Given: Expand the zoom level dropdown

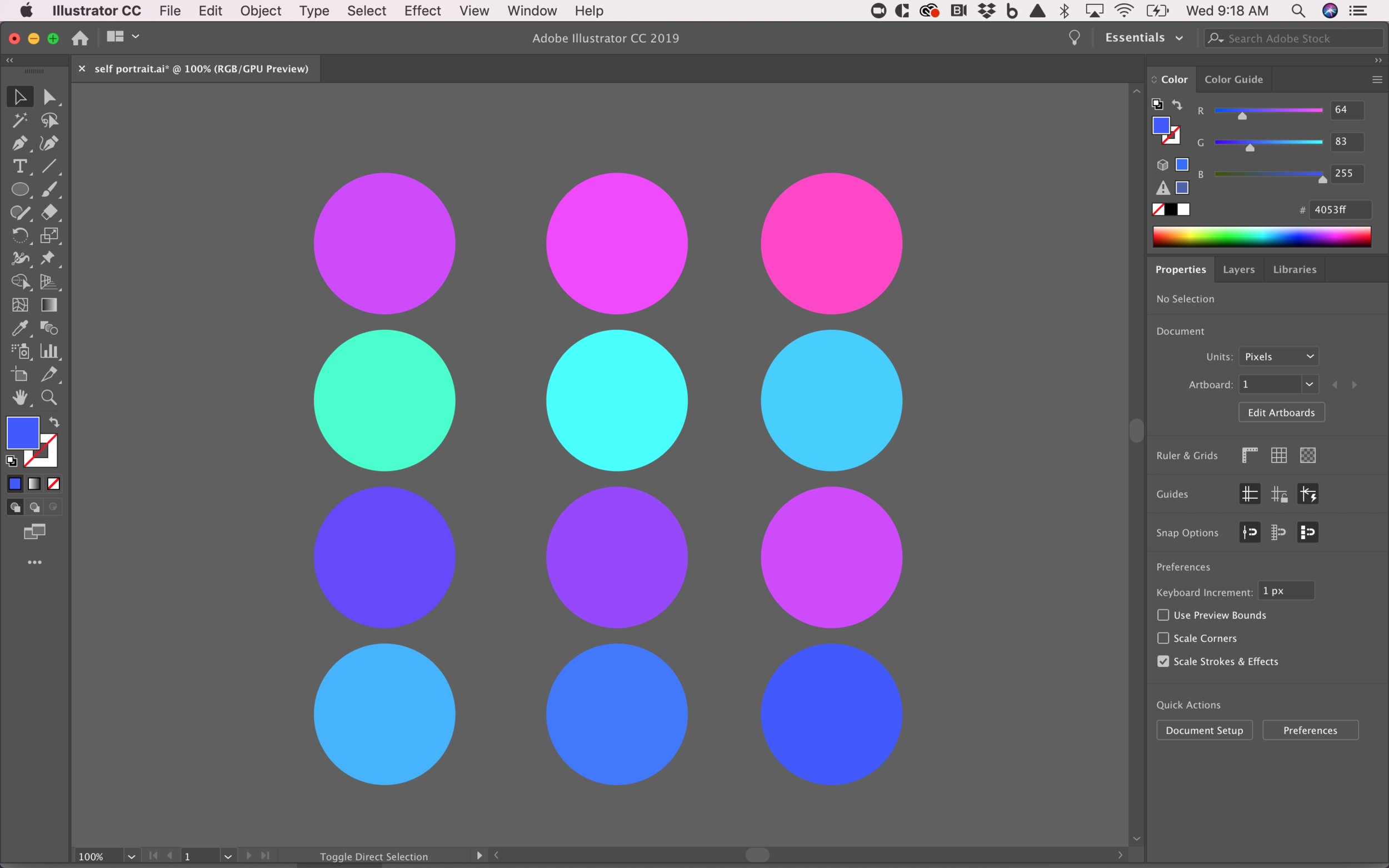Looking at the screenshot, I should pos(132,856).
